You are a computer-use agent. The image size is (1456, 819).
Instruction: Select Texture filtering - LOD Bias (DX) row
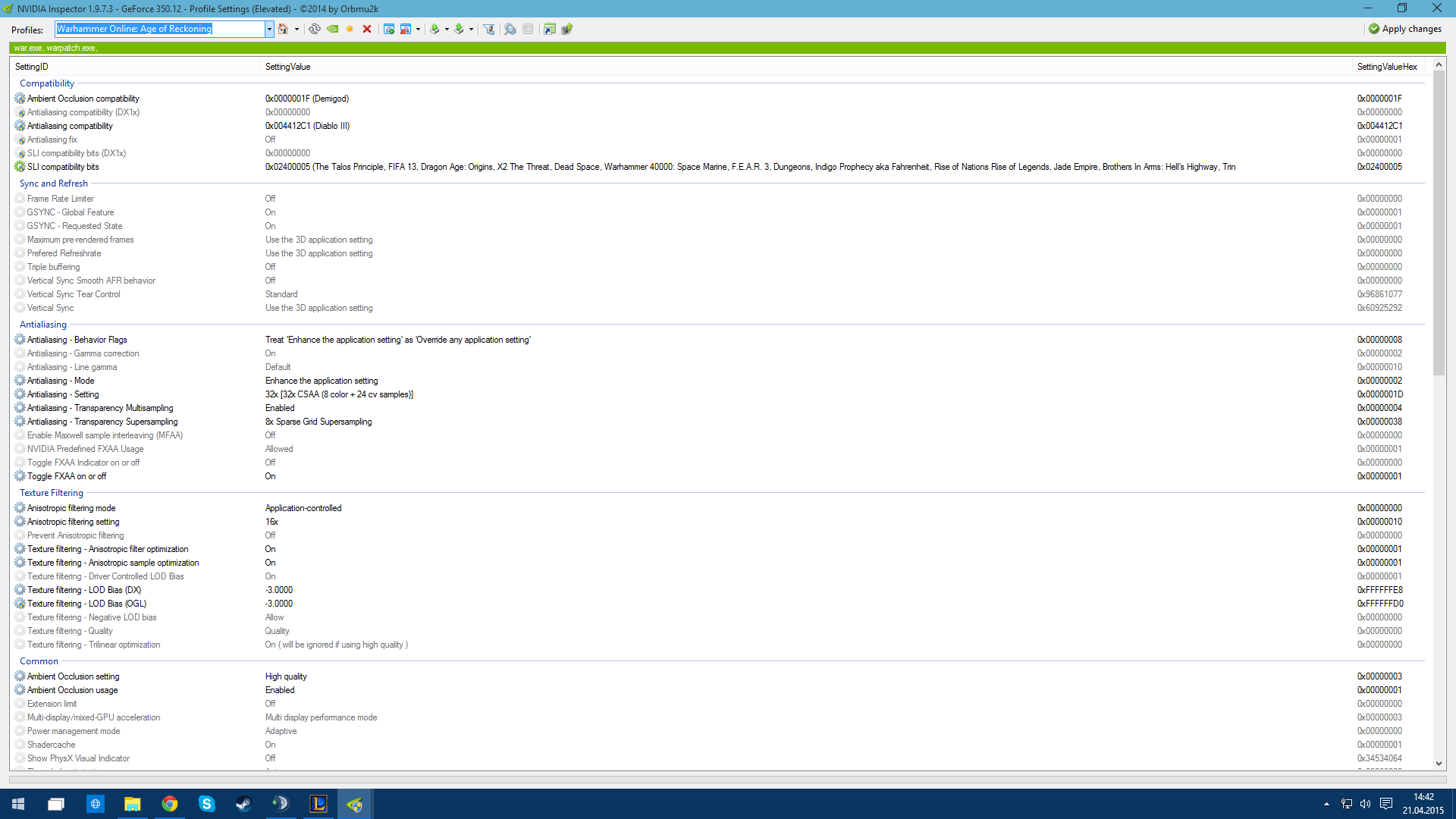[717, 590]
